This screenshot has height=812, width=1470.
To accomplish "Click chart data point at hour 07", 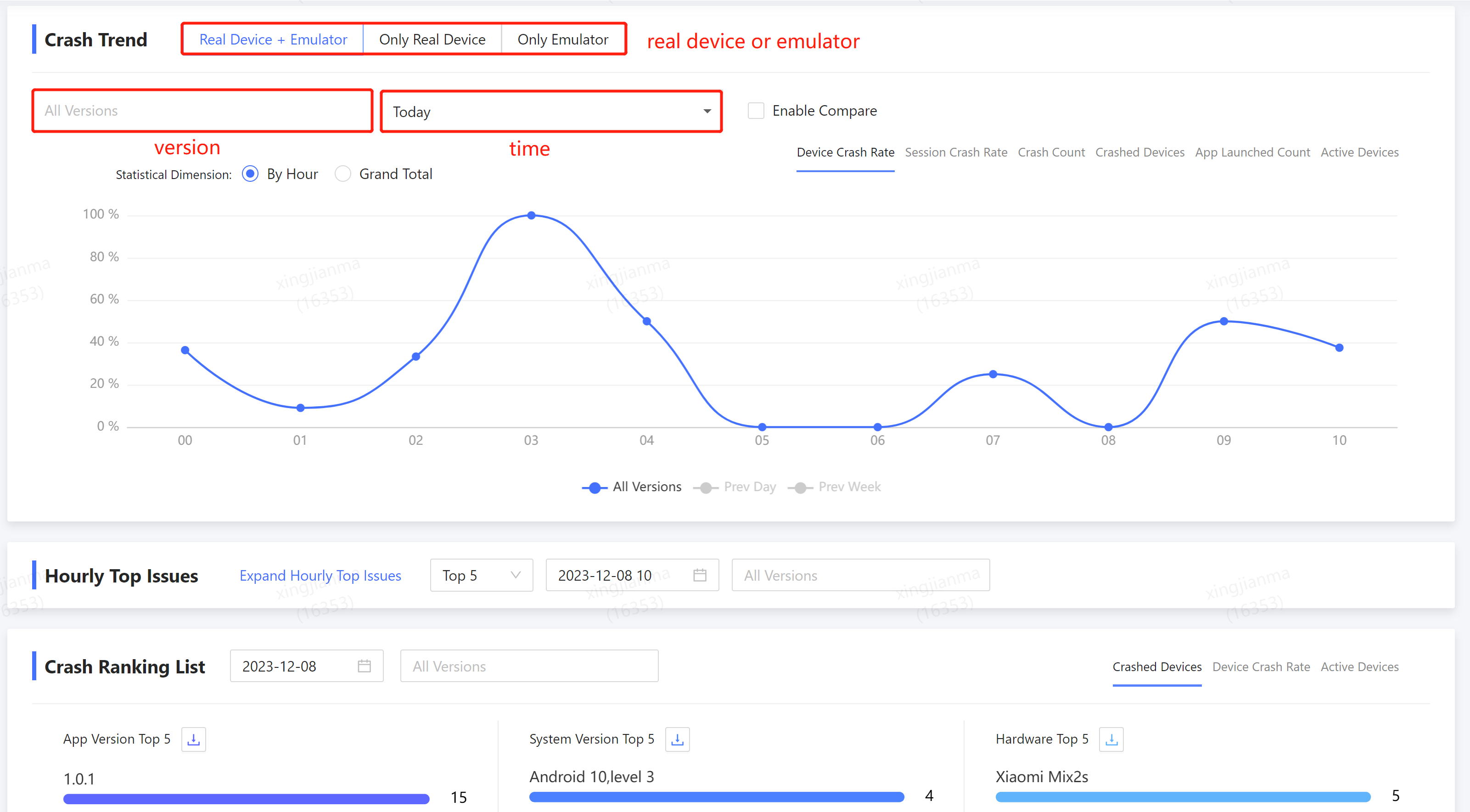I will pyautogui.click(x=993, y=374).
